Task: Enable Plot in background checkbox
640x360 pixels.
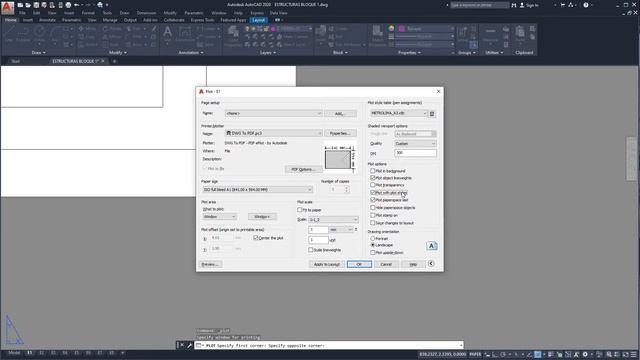Action: 373,171
